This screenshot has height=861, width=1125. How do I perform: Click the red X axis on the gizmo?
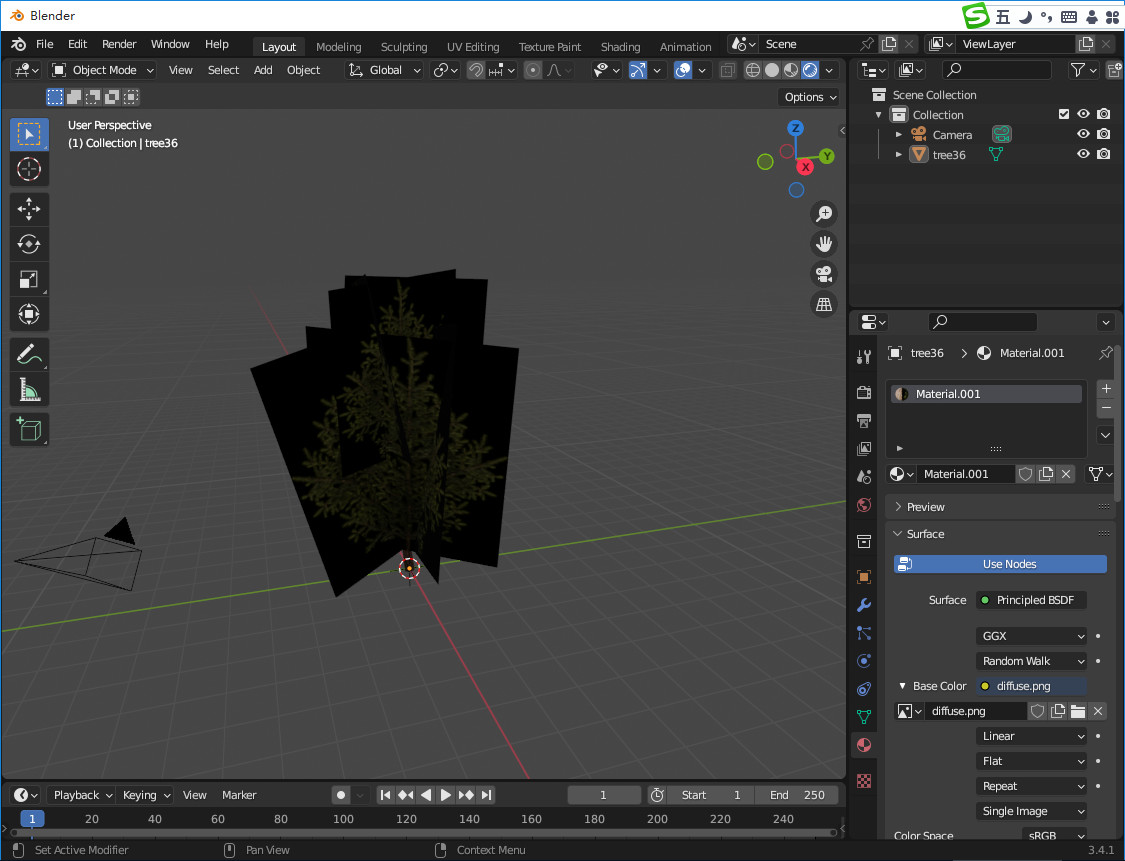pos(805,167)
